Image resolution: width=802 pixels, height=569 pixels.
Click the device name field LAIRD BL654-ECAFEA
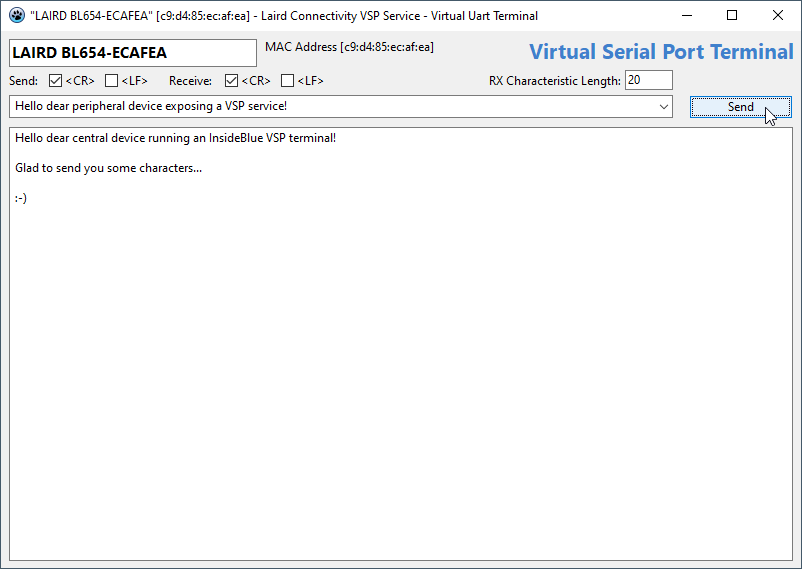click(133, 53)
